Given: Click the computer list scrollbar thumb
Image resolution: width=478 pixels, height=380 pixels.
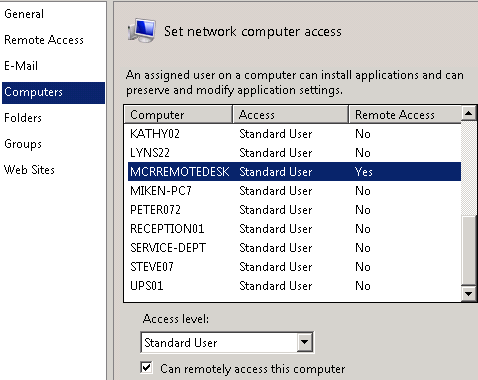Looking at the screenshot, I should 468,251.
